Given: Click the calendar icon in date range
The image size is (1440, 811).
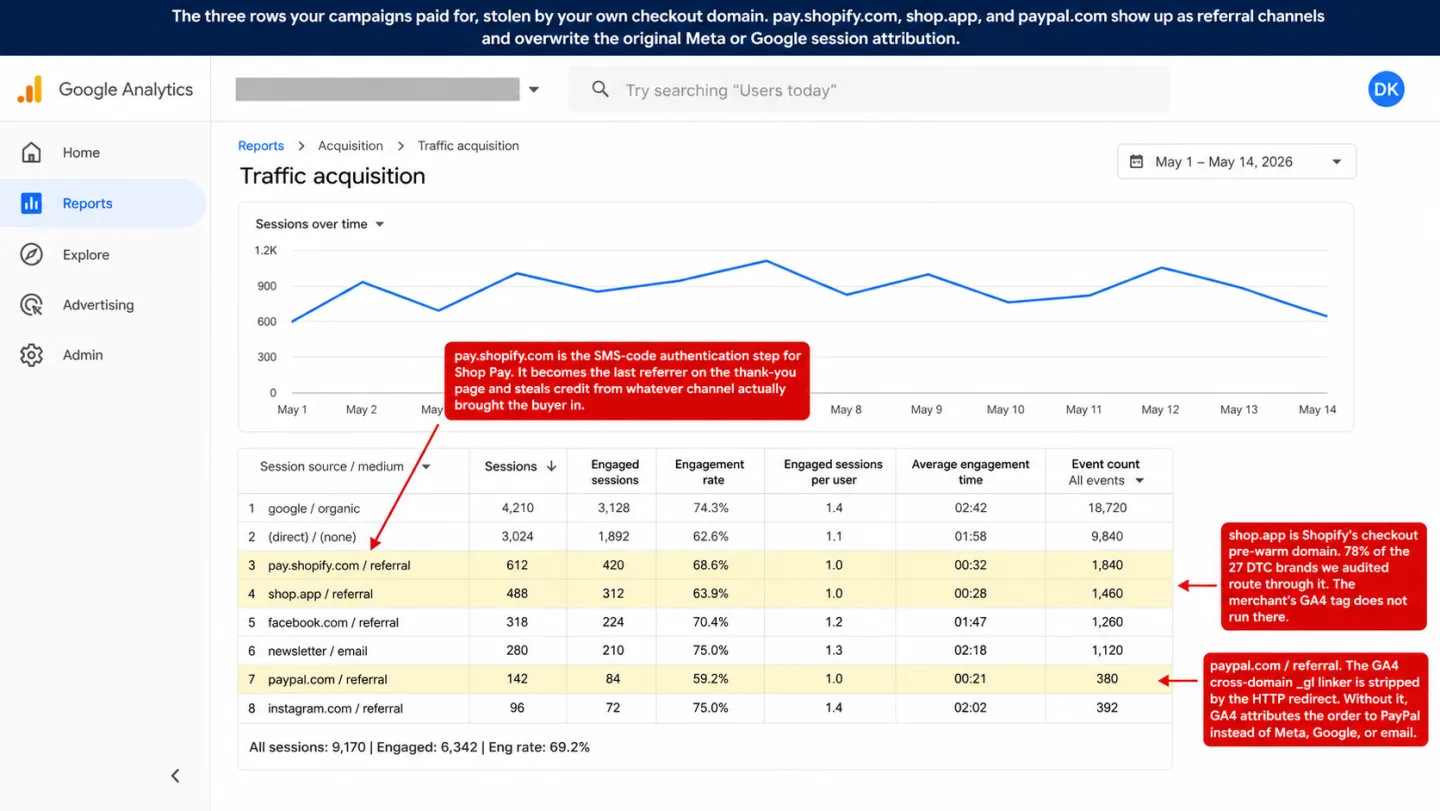Looking at the screenshot, I should tap(1136, 161).
